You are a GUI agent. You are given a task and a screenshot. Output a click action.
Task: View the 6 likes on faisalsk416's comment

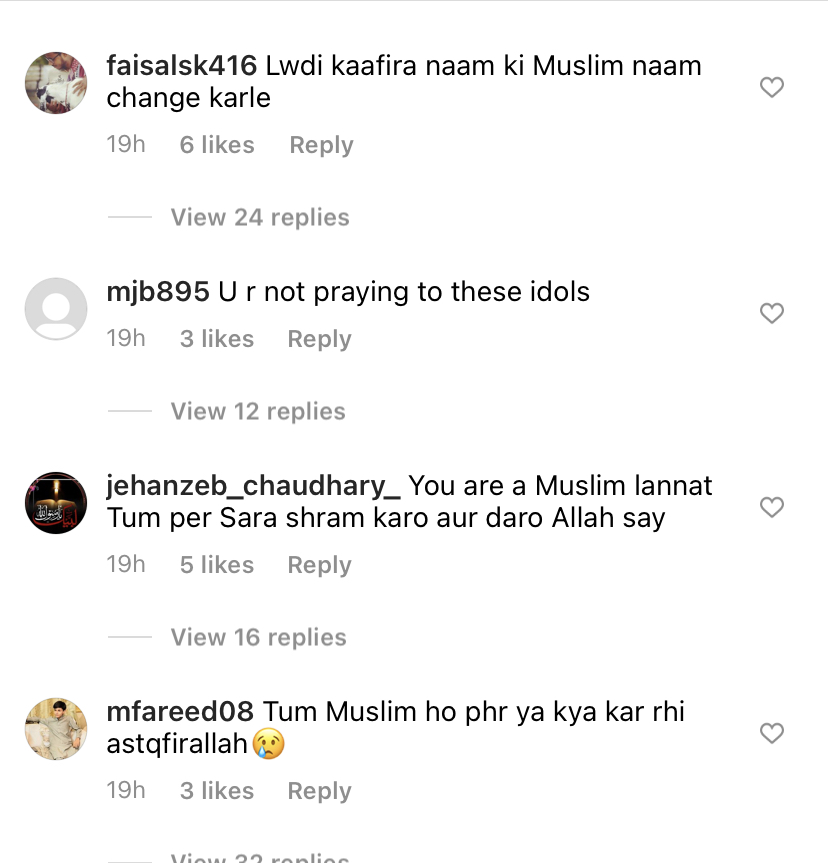pos(217,146)
